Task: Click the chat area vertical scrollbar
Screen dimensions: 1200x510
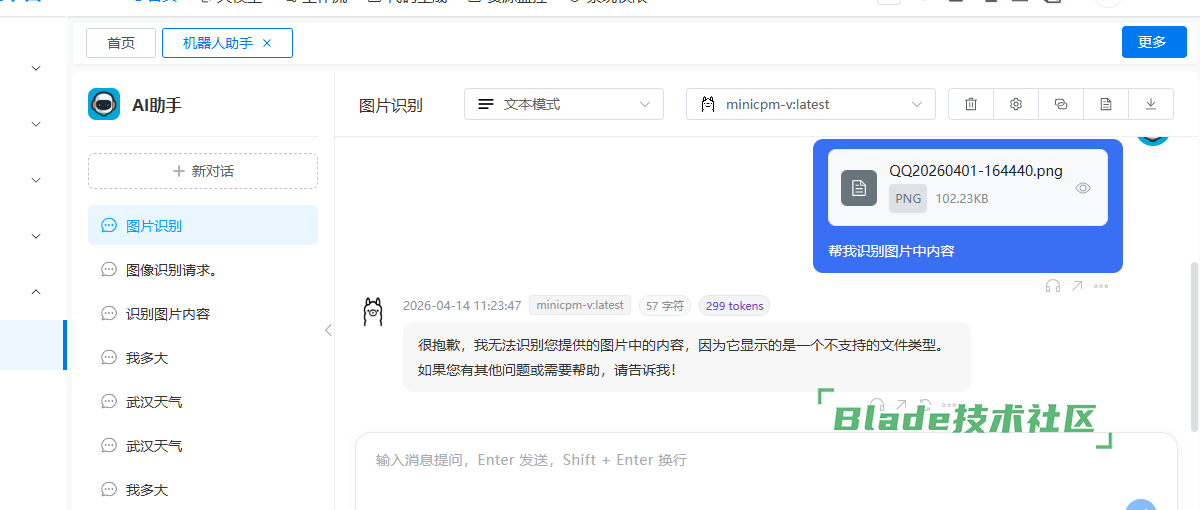Action: click(x=1192, y=345)
